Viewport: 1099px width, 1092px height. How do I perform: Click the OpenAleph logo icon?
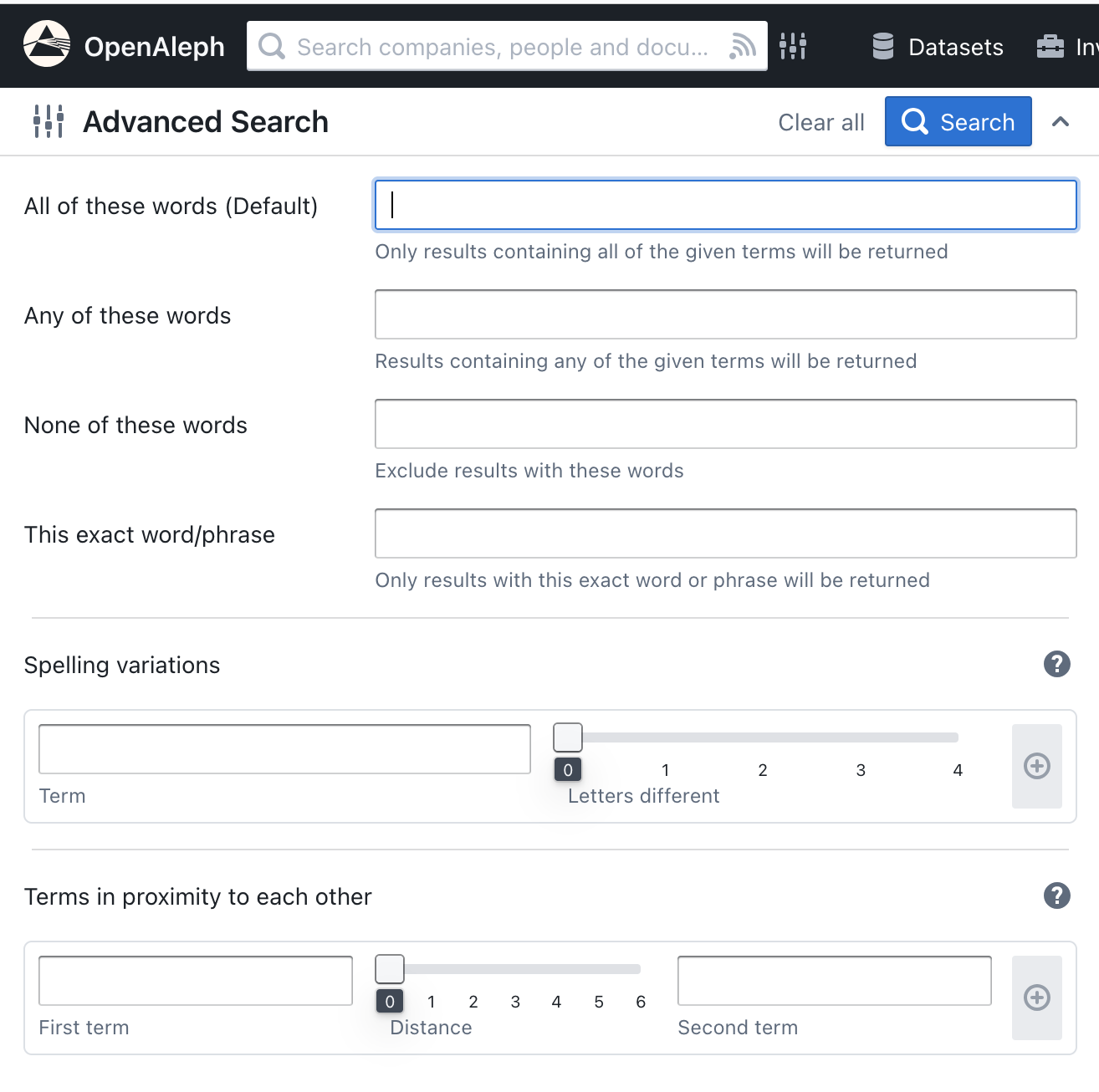[x=47, y=44]
